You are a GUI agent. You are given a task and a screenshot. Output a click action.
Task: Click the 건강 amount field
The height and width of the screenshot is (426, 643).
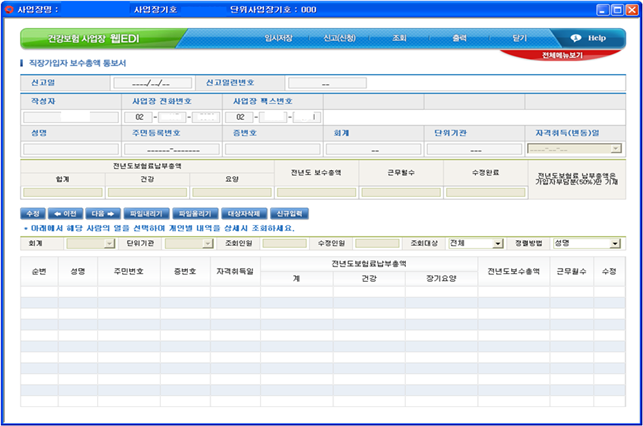tap(148, 192)
